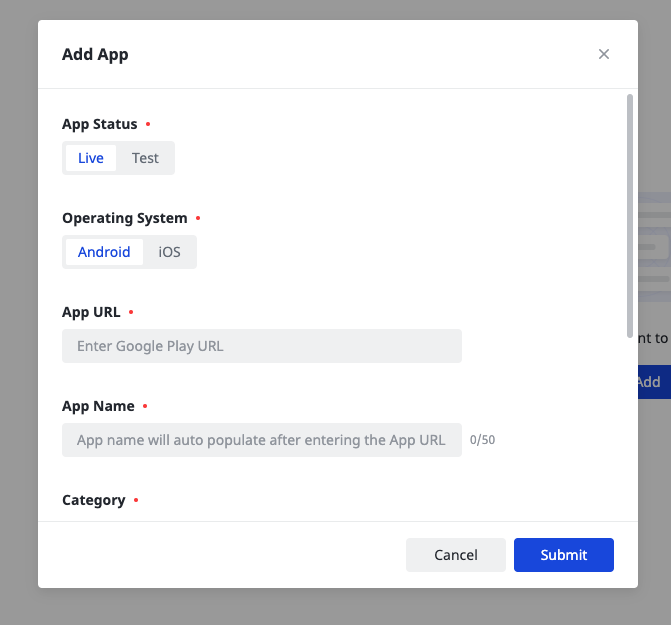Click the partially hidden text behind the dialog
Viewport: 671px width, 625px height.
(654, 338)
